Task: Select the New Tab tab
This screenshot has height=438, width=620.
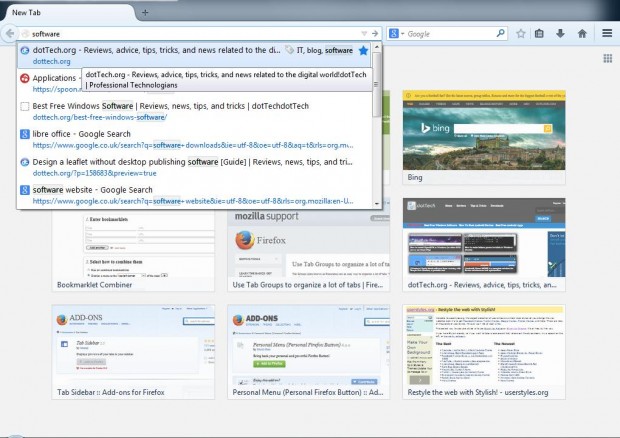Action: point(60,11)
